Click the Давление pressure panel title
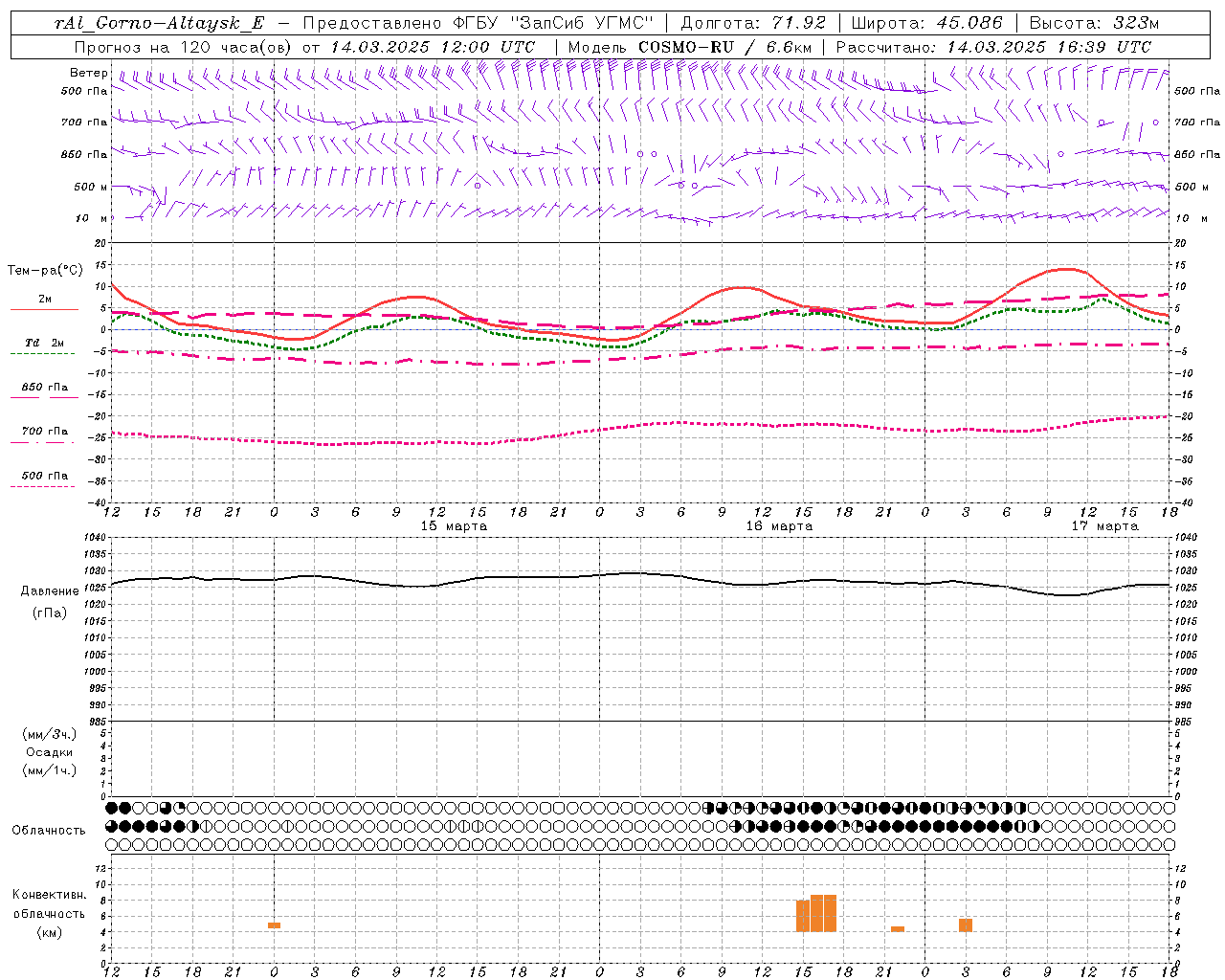The width and height of the screenshot is (1225, 980). 50,591
